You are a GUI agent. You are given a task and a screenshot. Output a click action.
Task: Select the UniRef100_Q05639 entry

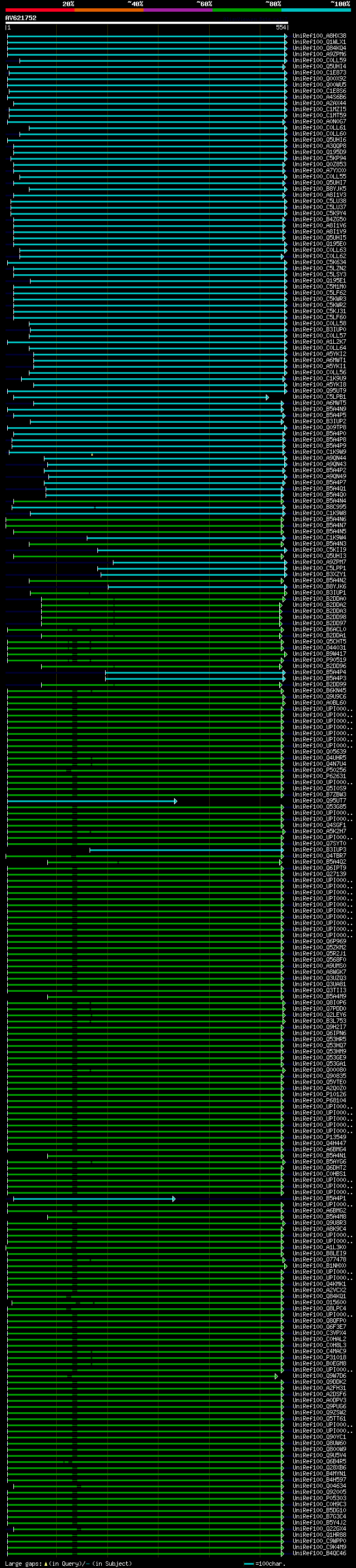coord(319,752)
